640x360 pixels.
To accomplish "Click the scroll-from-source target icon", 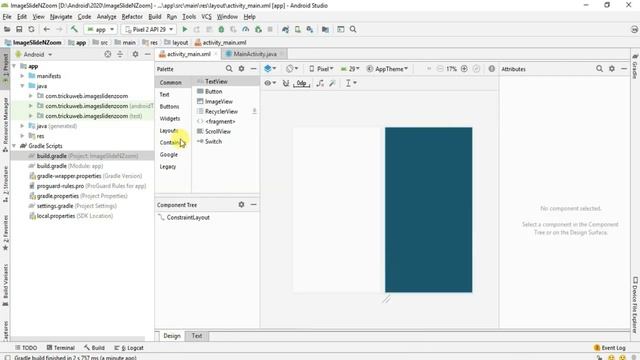I will click(108, 54).
